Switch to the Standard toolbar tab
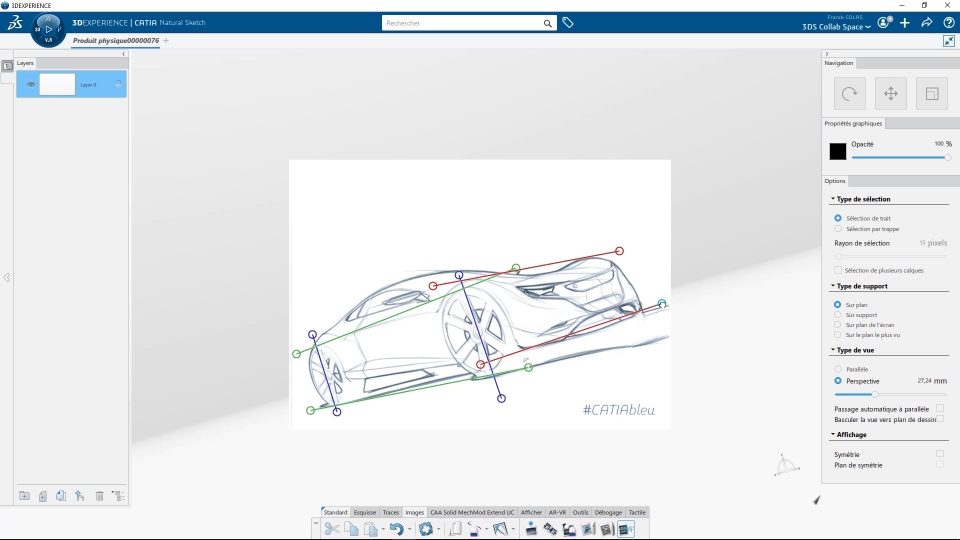Viewport: 960px width, 540px height. [335, 512]
